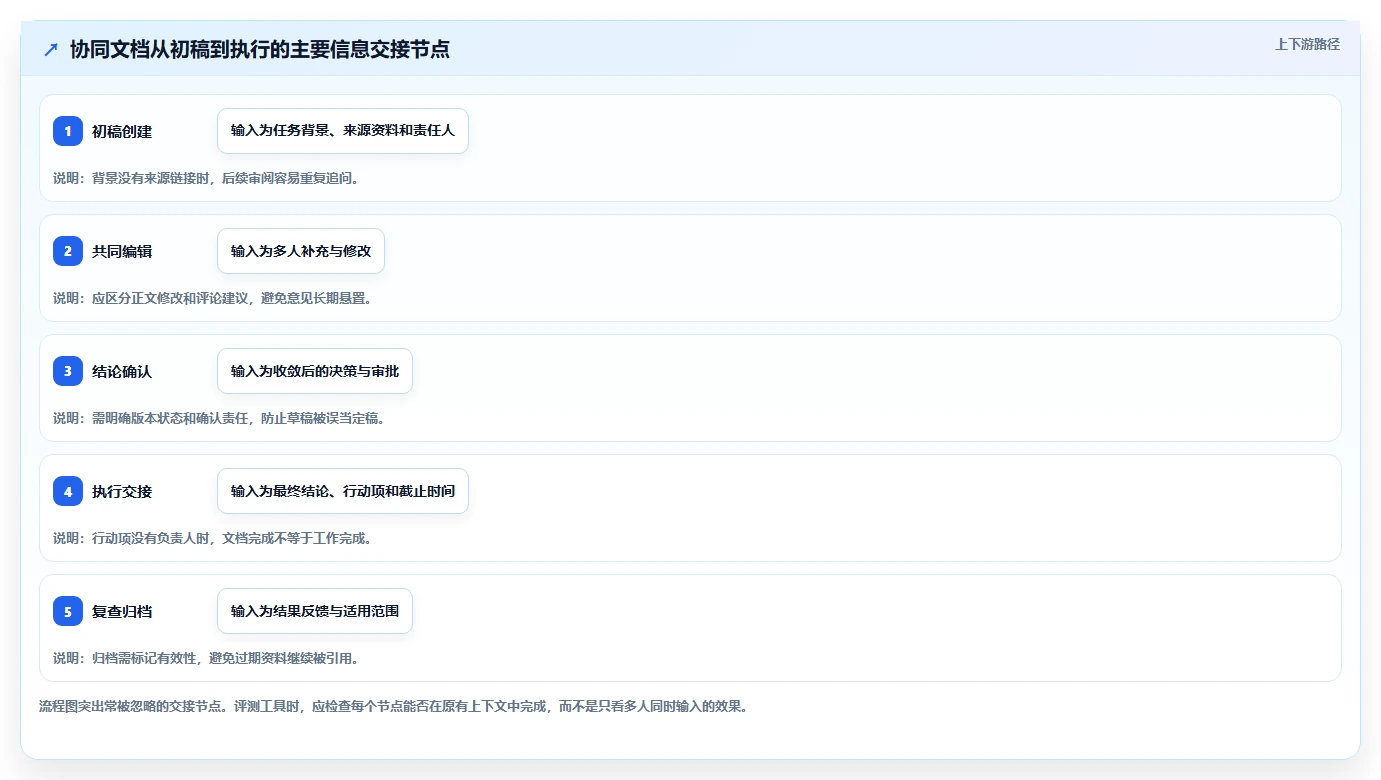This screenshot has width=1381, height=780.
Task: Click the note about 背景没有来源链接时
Action: 206,178
